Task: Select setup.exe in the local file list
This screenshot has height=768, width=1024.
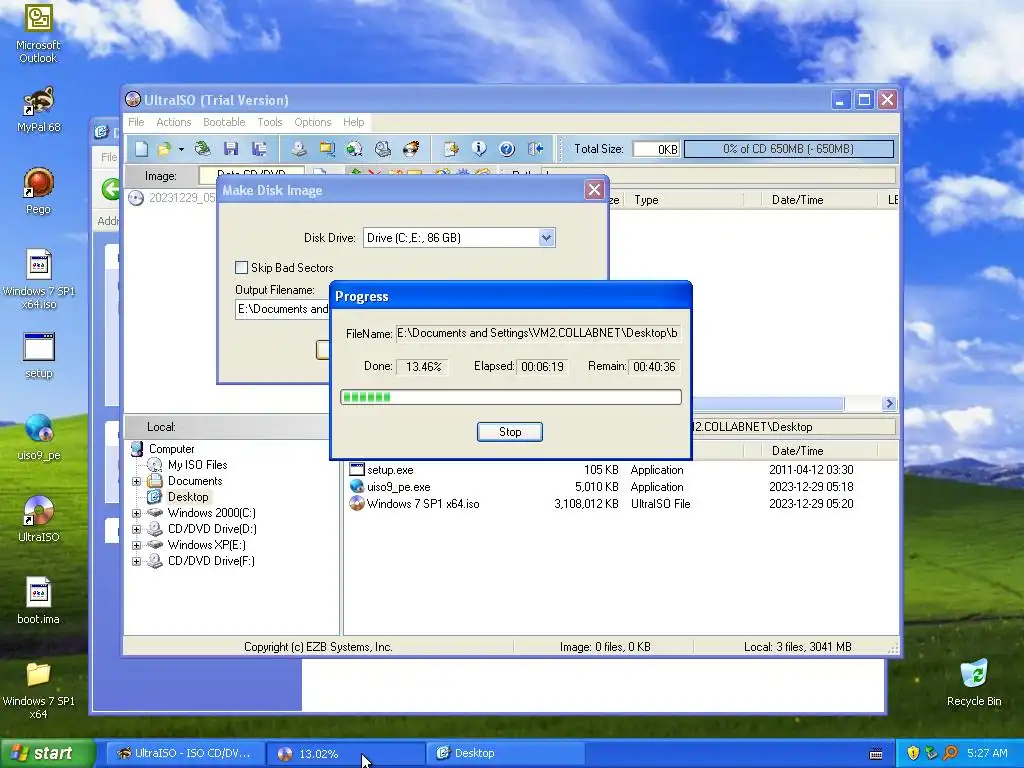Action: coord(390,470)
